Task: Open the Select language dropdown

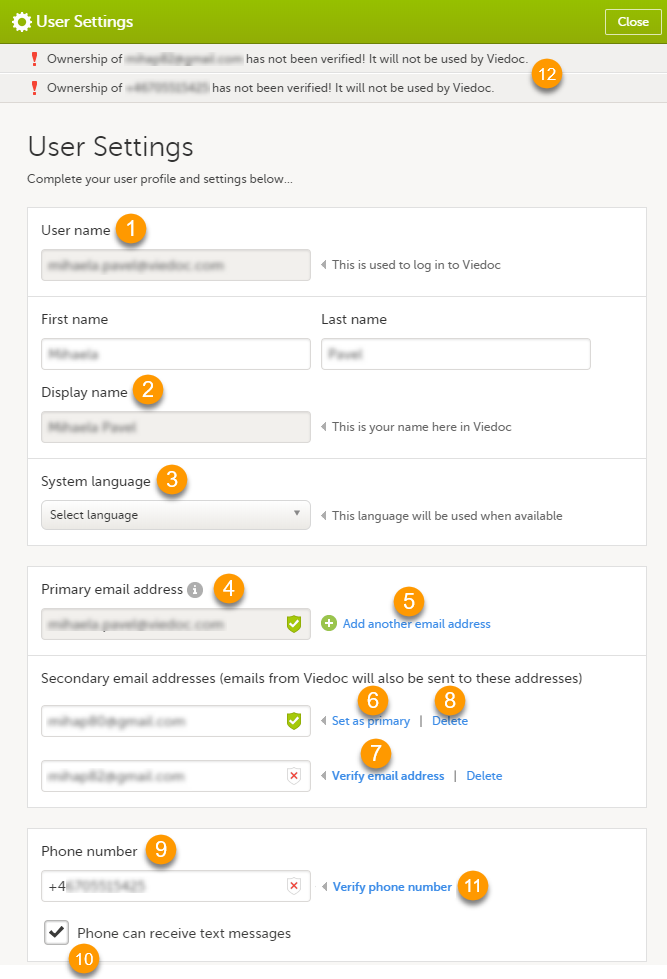Action: [x=175, y=515]
